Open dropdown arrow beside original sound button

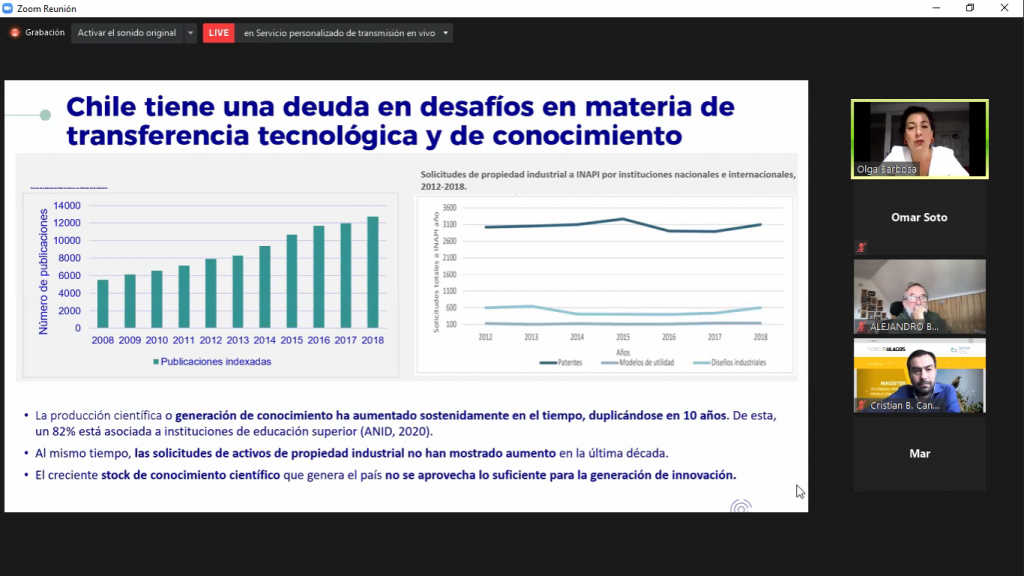(190, 33)
